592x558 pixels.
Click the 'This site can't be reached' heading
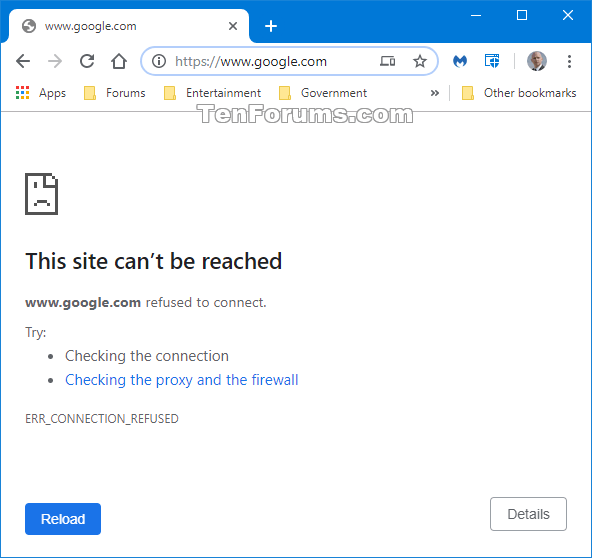tap(153, 261)
